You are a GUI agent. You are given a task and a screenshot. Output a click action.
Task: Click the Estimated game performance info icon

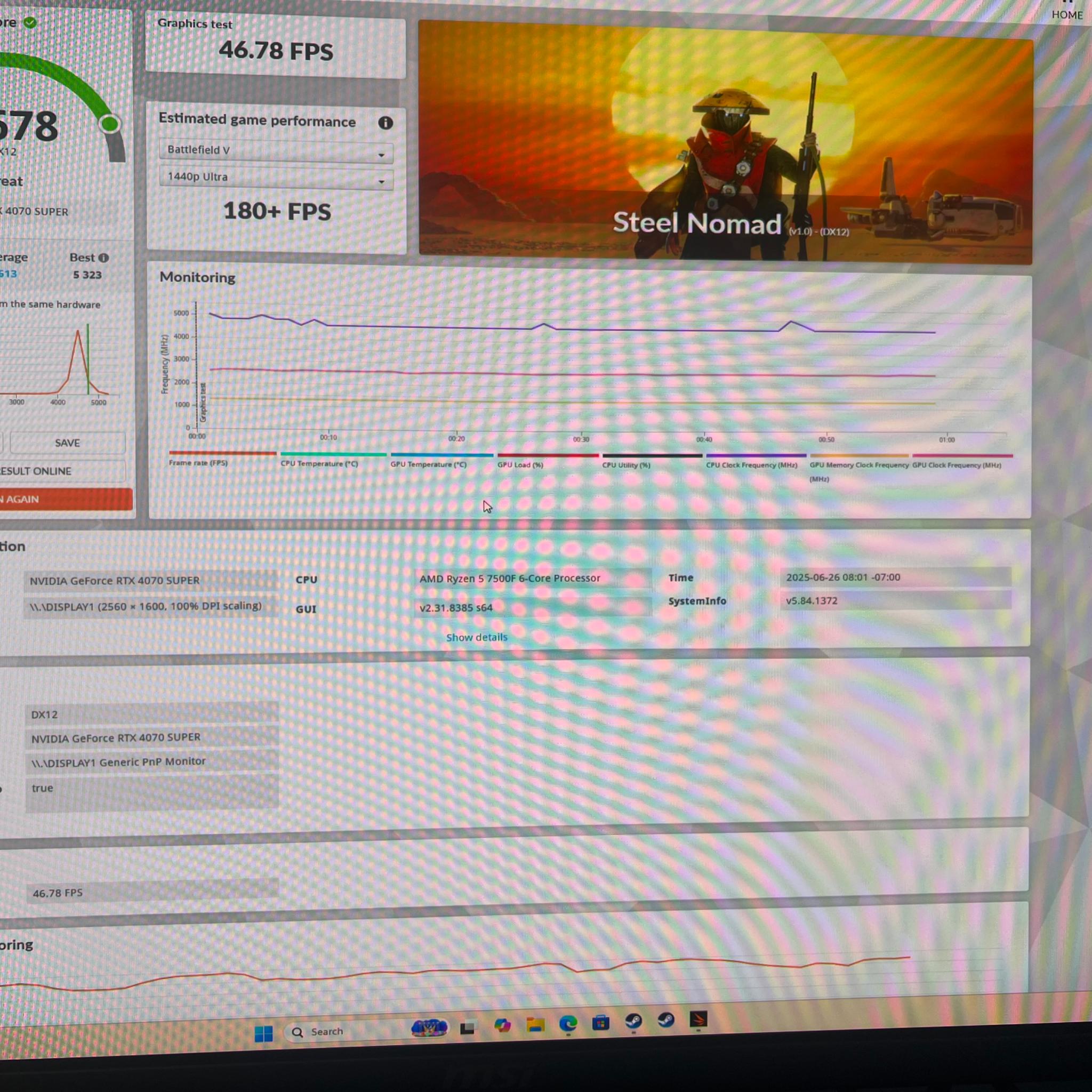[386, 123]
